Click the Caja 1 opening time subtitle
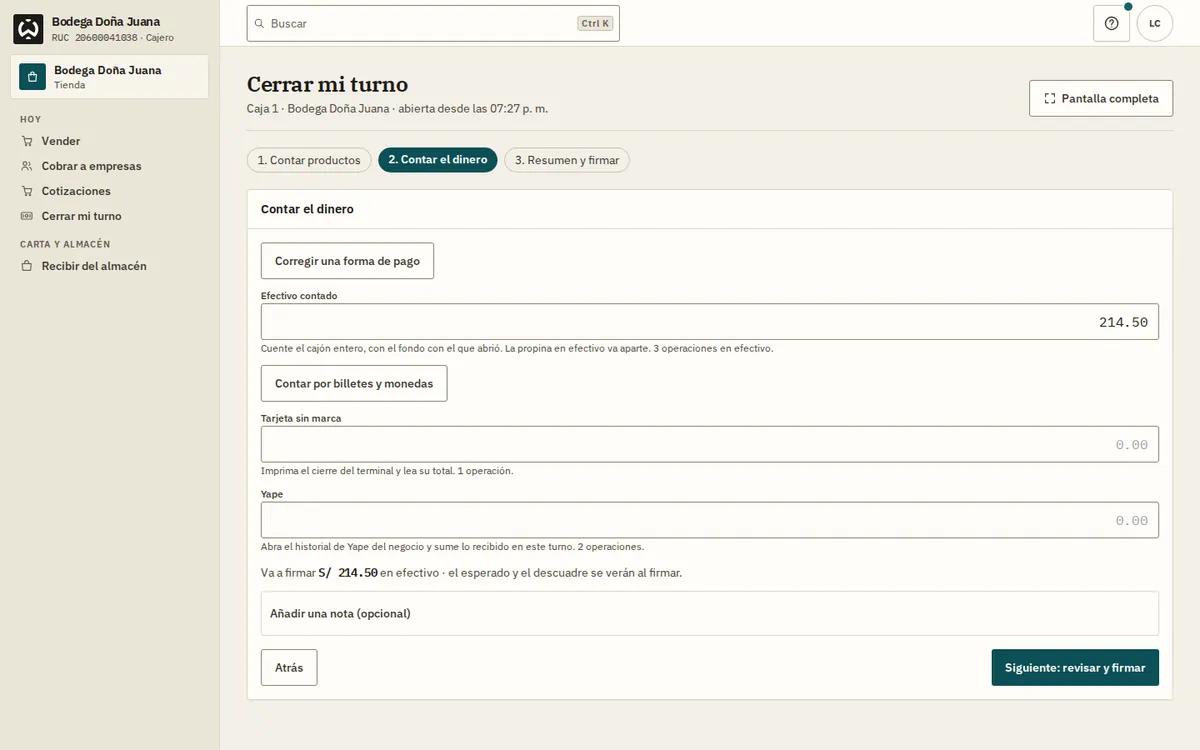The width and height of the screenshot is (1200, 750). (x=397, y=108)
